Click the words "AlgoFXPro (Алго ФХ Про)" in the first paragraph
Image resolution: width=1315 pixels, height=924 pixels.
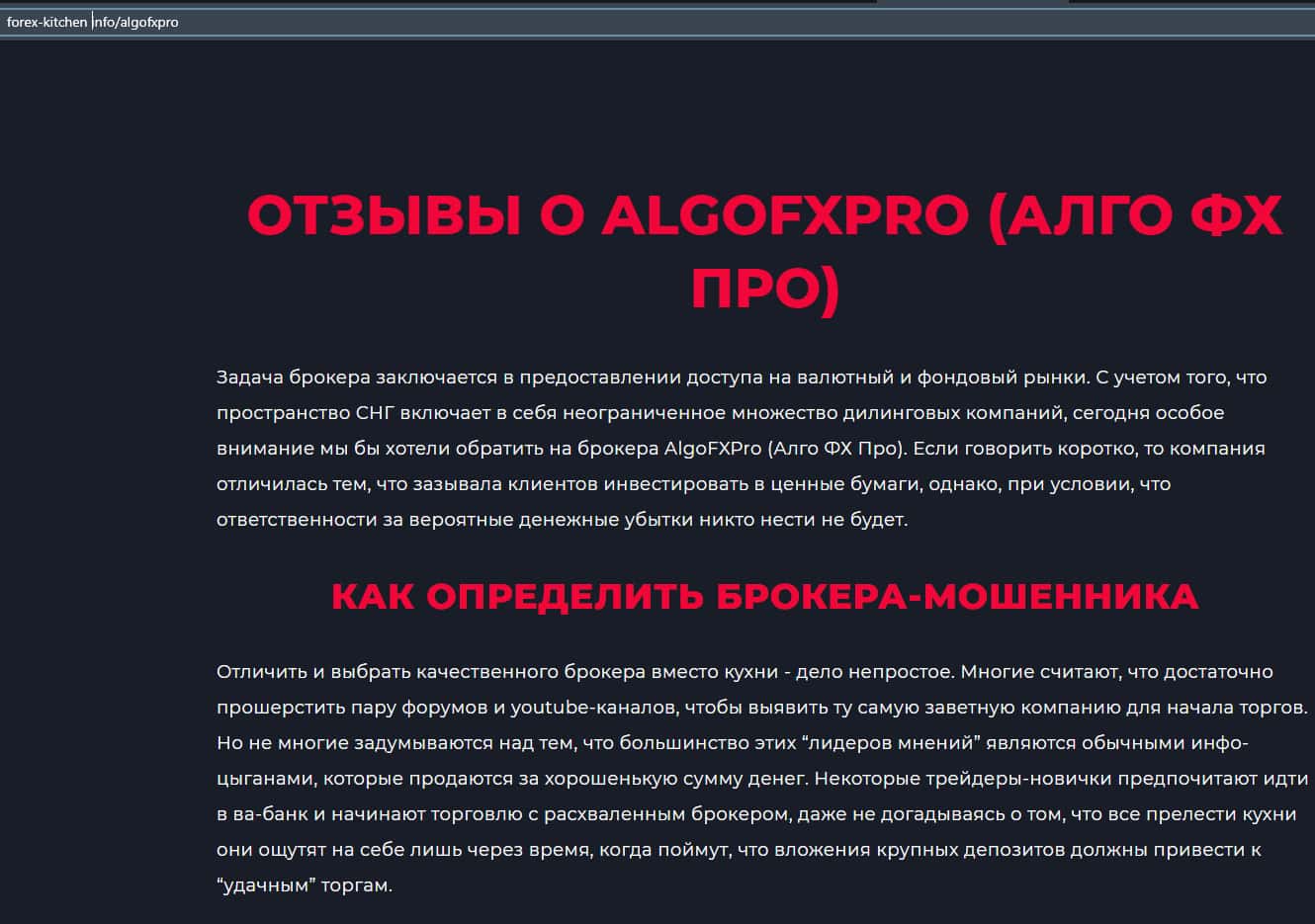point(785,449)
